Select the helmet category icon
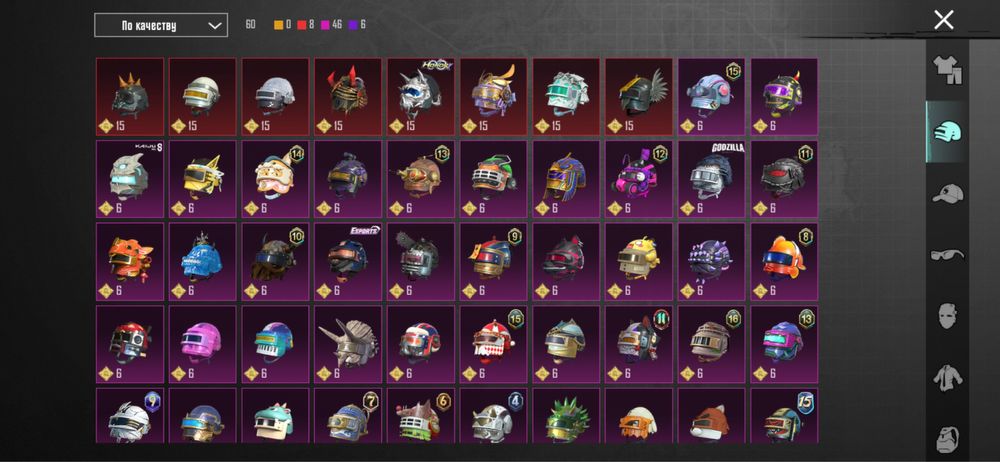 tap(948, 131)
